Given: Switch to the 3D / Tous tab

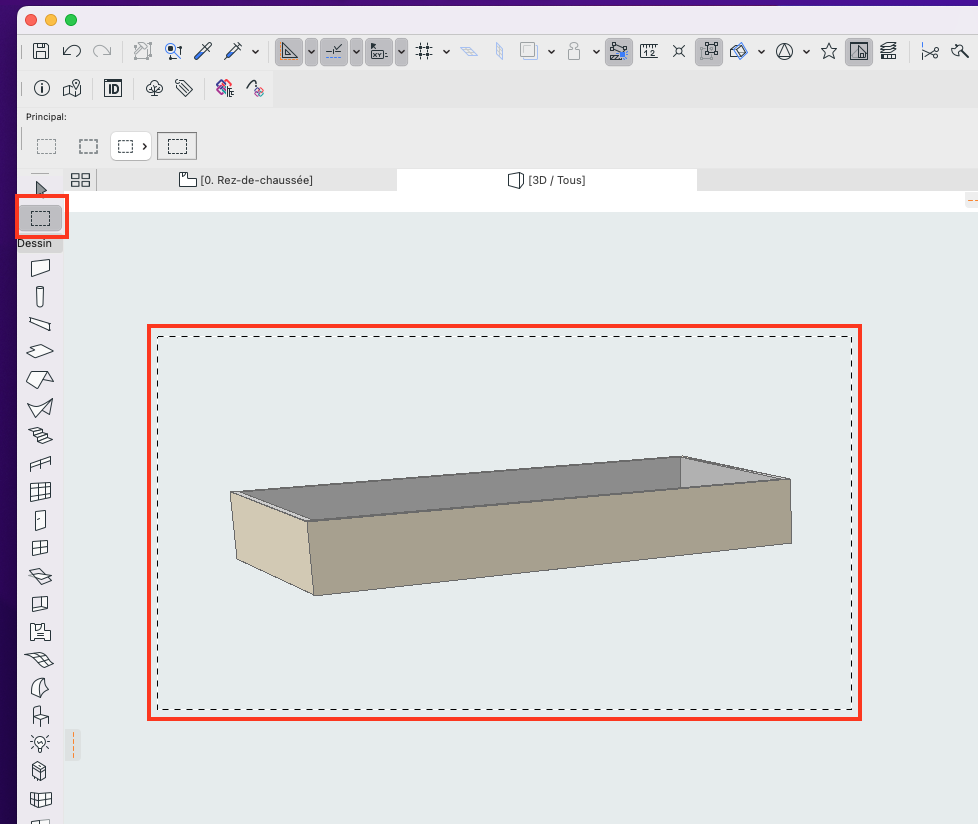Looking at the screenshot, I should pyautogui.click(x=547, y=180).
